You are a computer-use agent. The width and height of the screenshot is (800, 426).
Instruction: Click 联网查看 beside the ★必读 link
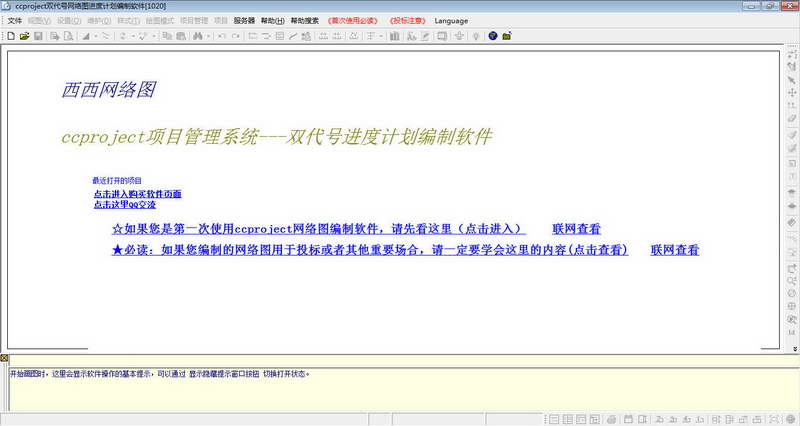pos(674,250)
